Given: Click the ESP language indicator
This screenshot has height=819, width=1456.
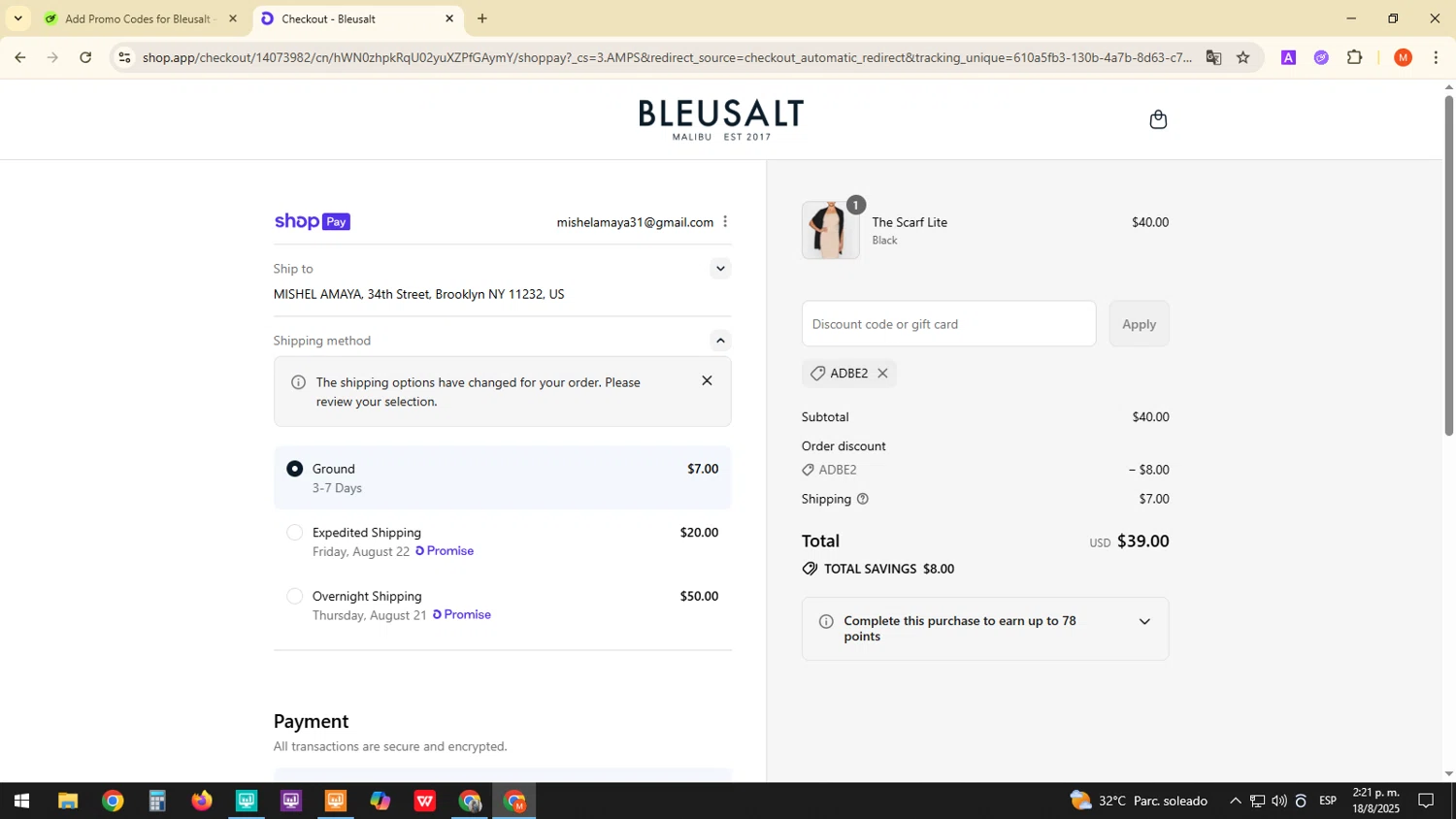Looking at the screenshot, I should [1327, 801].
